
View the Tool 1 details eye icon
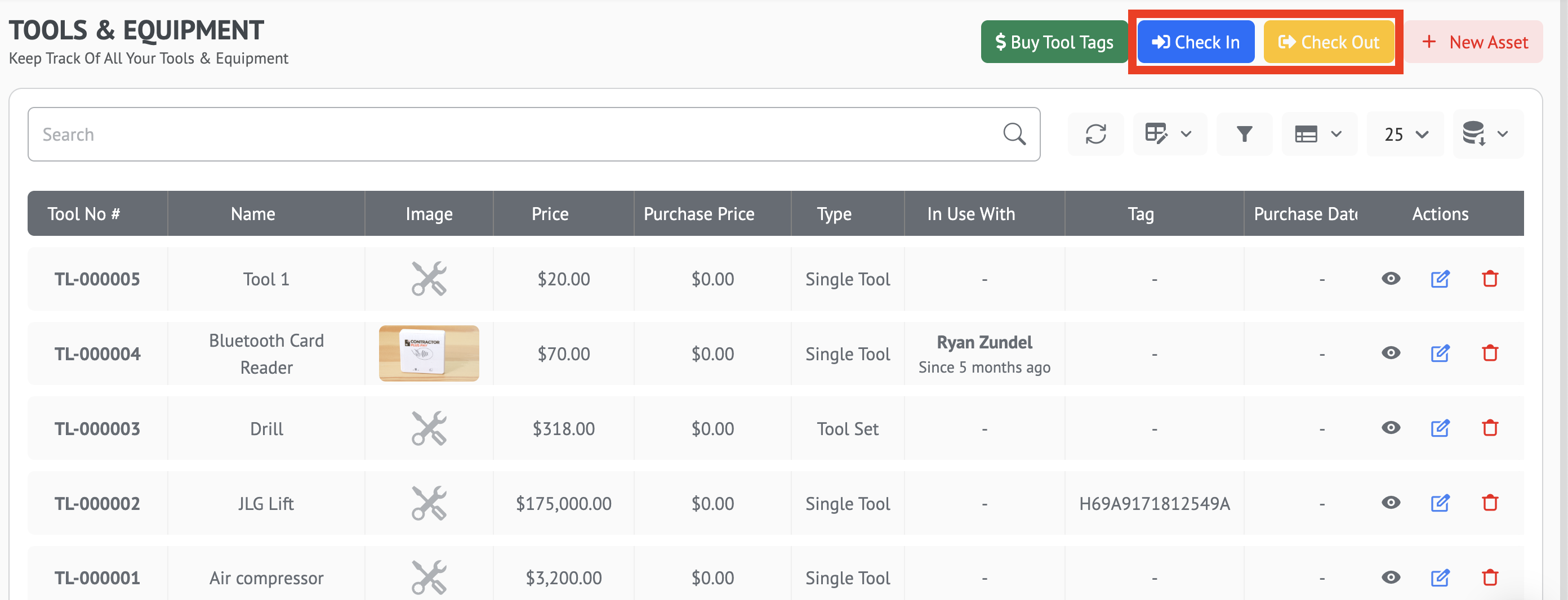1390,279
